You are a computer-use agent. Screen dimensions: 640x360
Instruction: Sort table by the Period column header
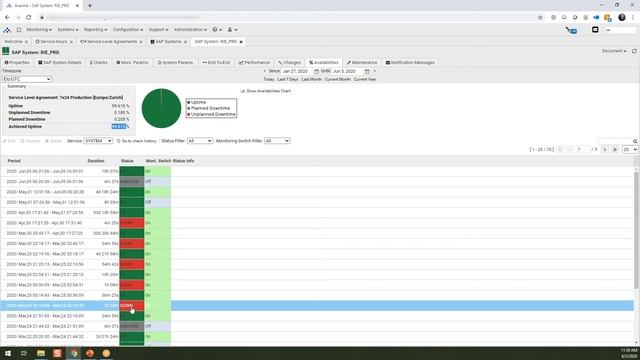14,161
